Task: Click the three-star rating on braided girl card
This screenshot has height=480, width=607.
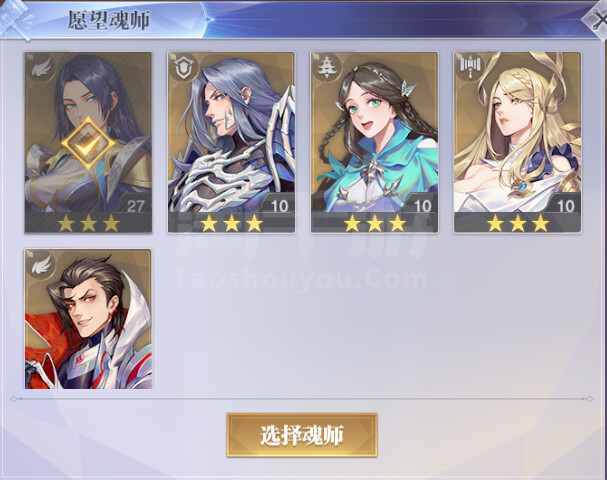Action: point(374,223)
